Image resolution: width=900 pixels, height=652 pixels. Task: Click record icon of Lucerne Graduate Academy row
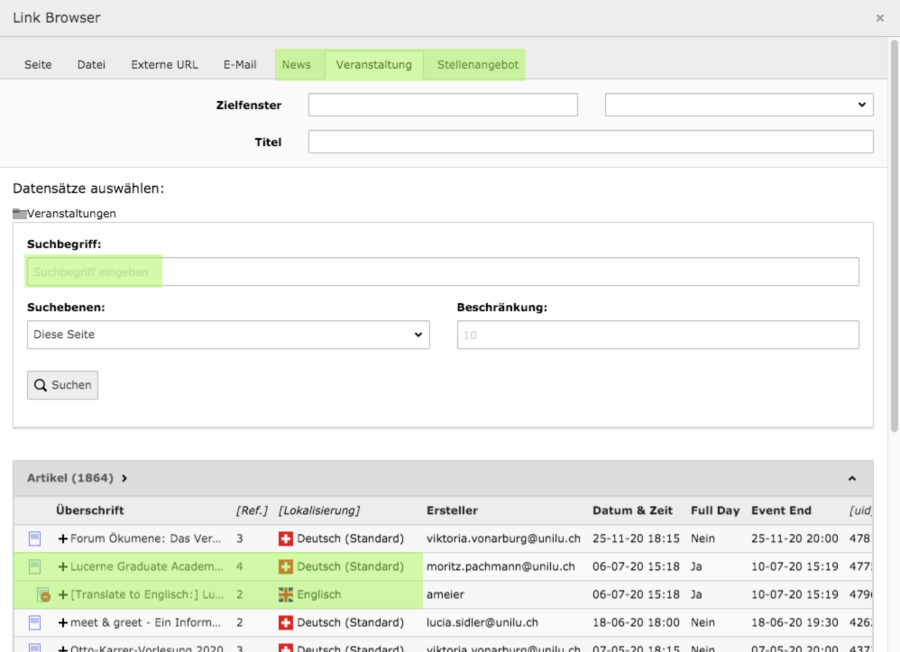(34, 566)
